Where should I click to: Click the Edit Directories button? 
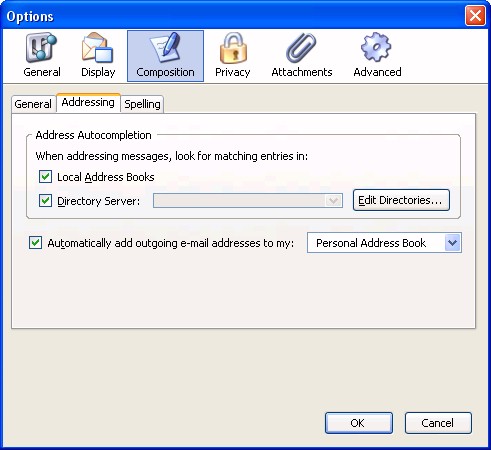point(401,200)
